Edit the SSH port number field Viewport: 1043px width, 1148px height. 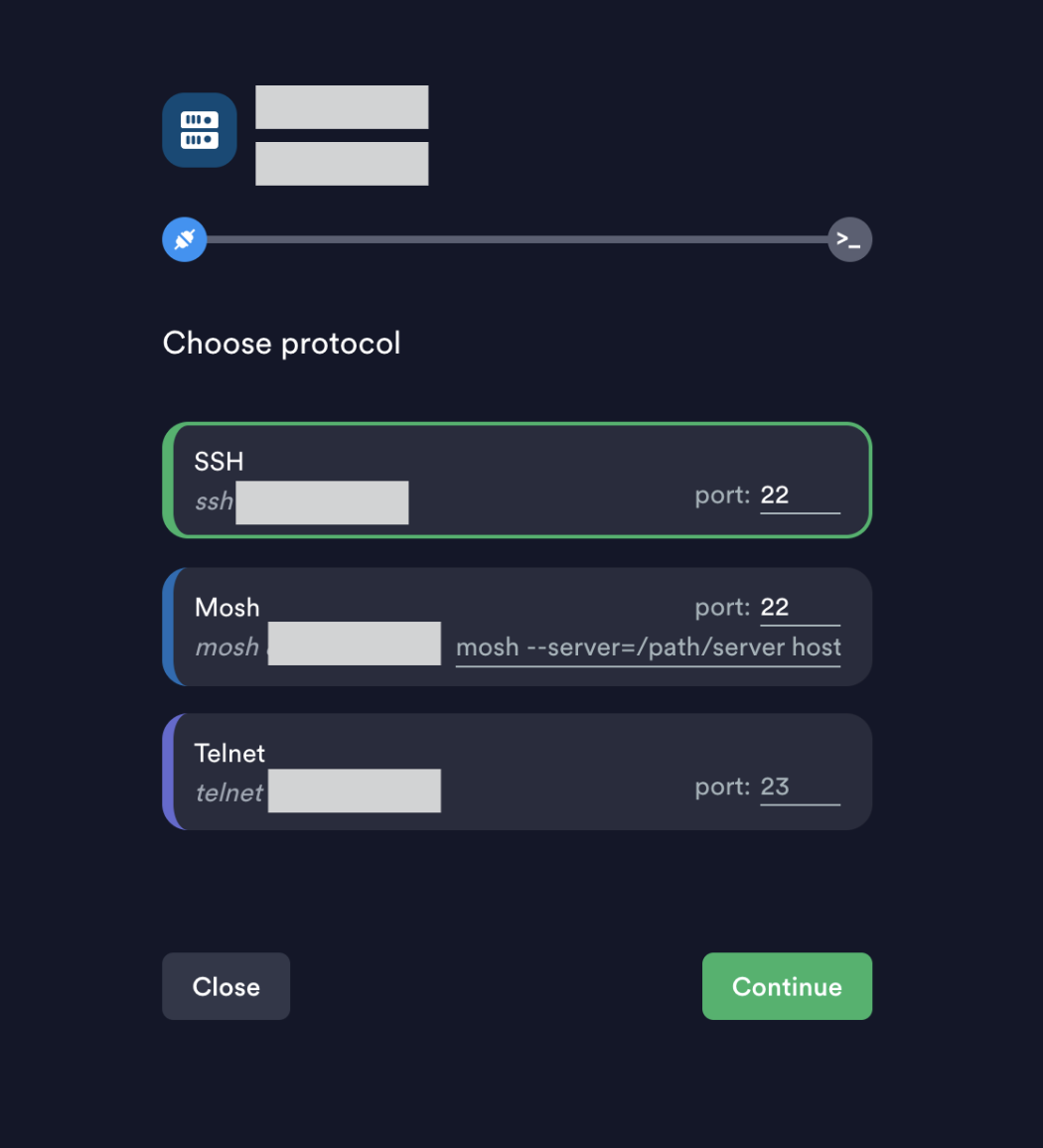(x=799, y=496)
